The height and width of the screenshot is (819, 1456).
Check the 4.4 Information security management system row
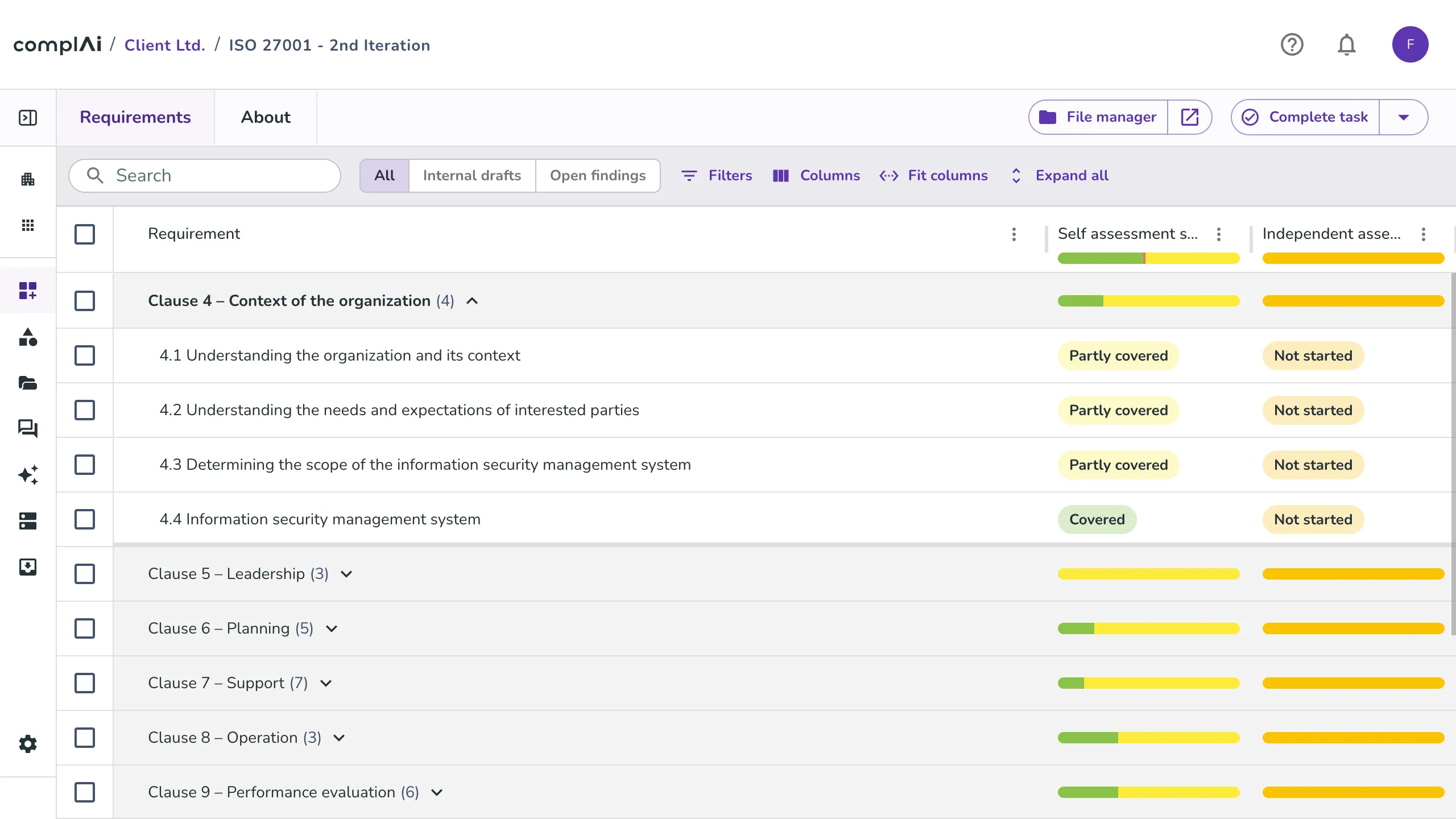85,519
